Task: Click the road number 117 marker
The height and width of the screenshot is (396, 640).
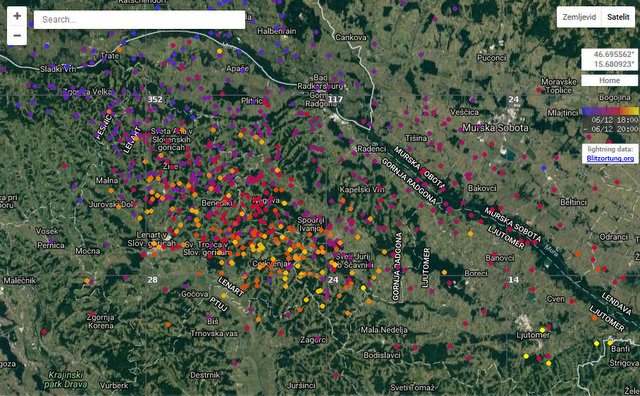Action: tap(335, 99)
